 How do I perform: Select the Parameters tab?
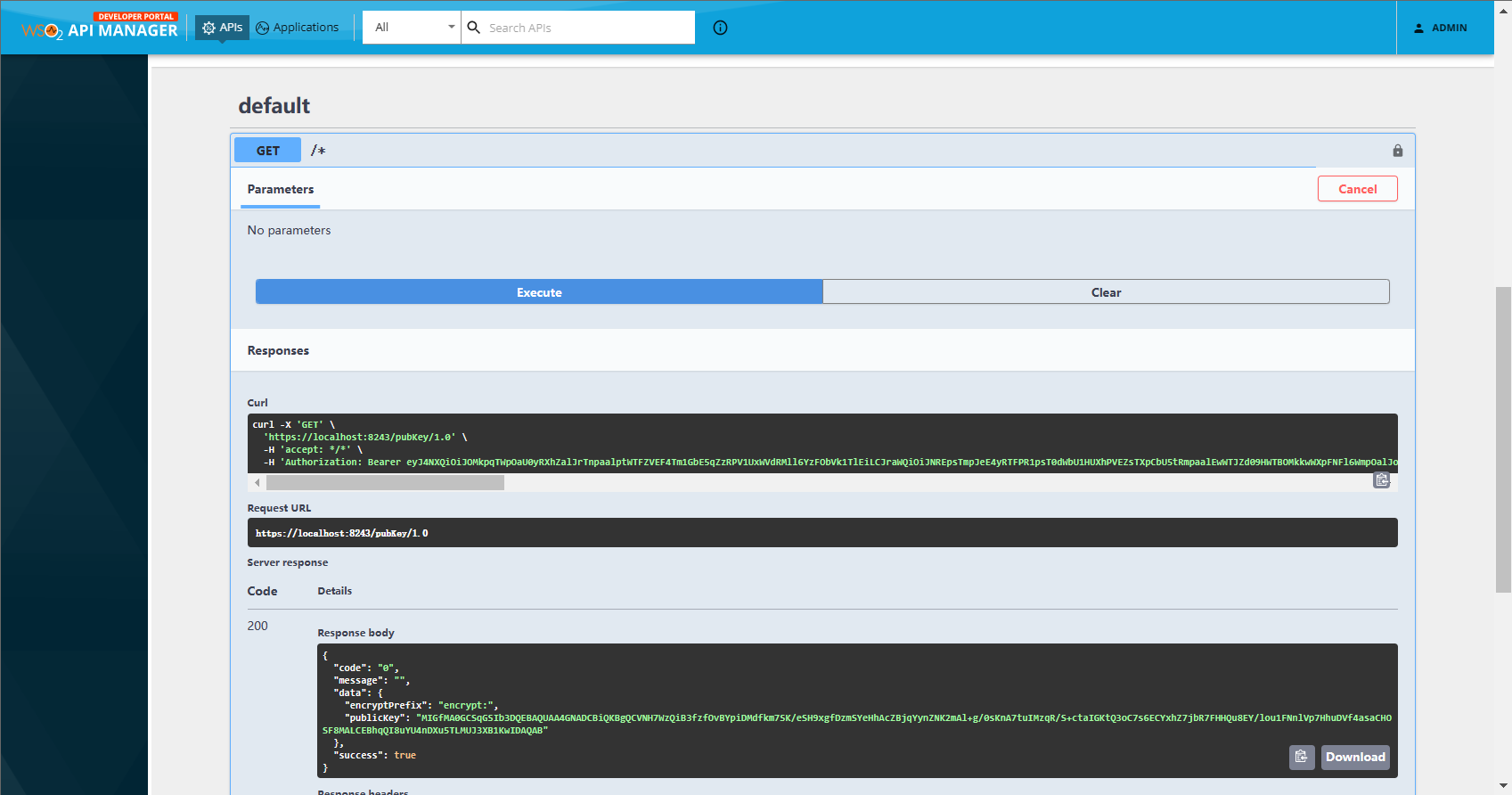(281, 189)
